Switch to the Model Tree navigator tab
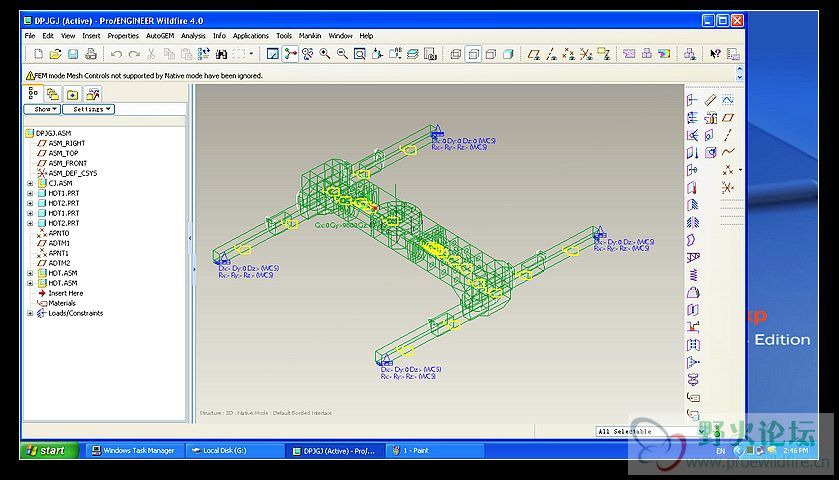839x480 pixels. click(x=33, y=94)
